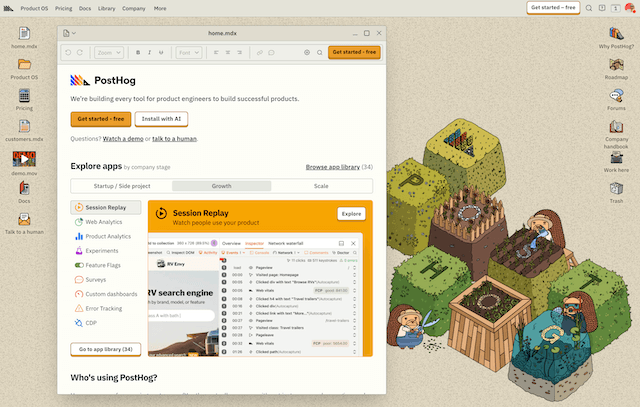
Task: Open the Font dropdown in toolbar
Action: 189,53
